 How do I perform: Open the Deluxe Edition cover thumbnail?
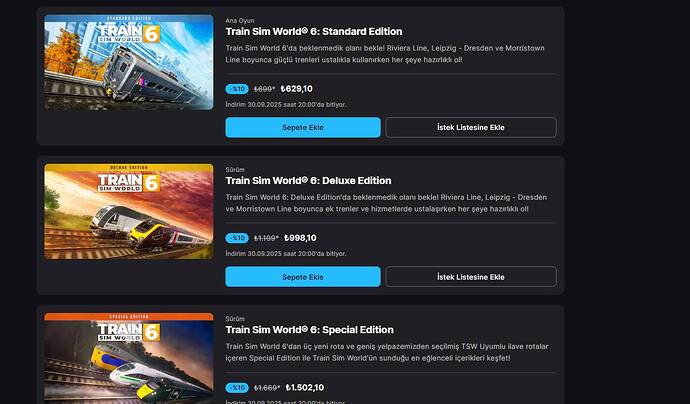(128, 212)
